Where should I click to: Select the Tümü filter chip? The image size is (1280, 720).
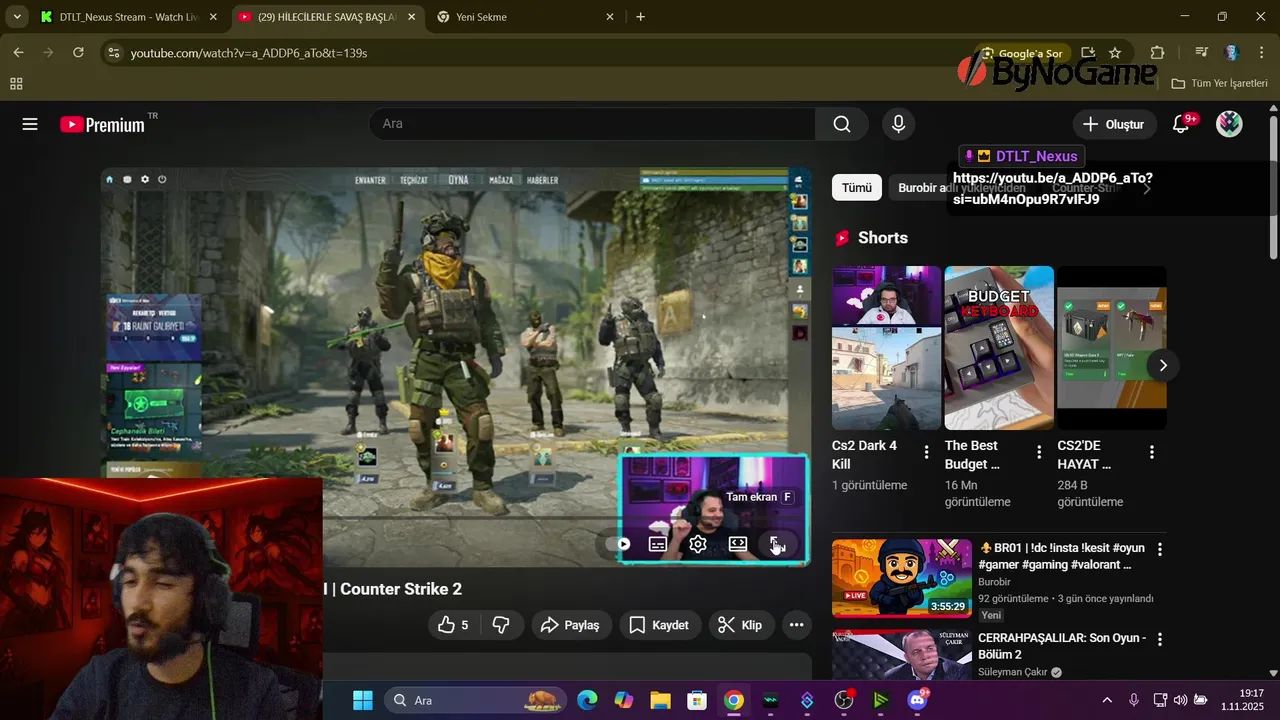point(857,188)
